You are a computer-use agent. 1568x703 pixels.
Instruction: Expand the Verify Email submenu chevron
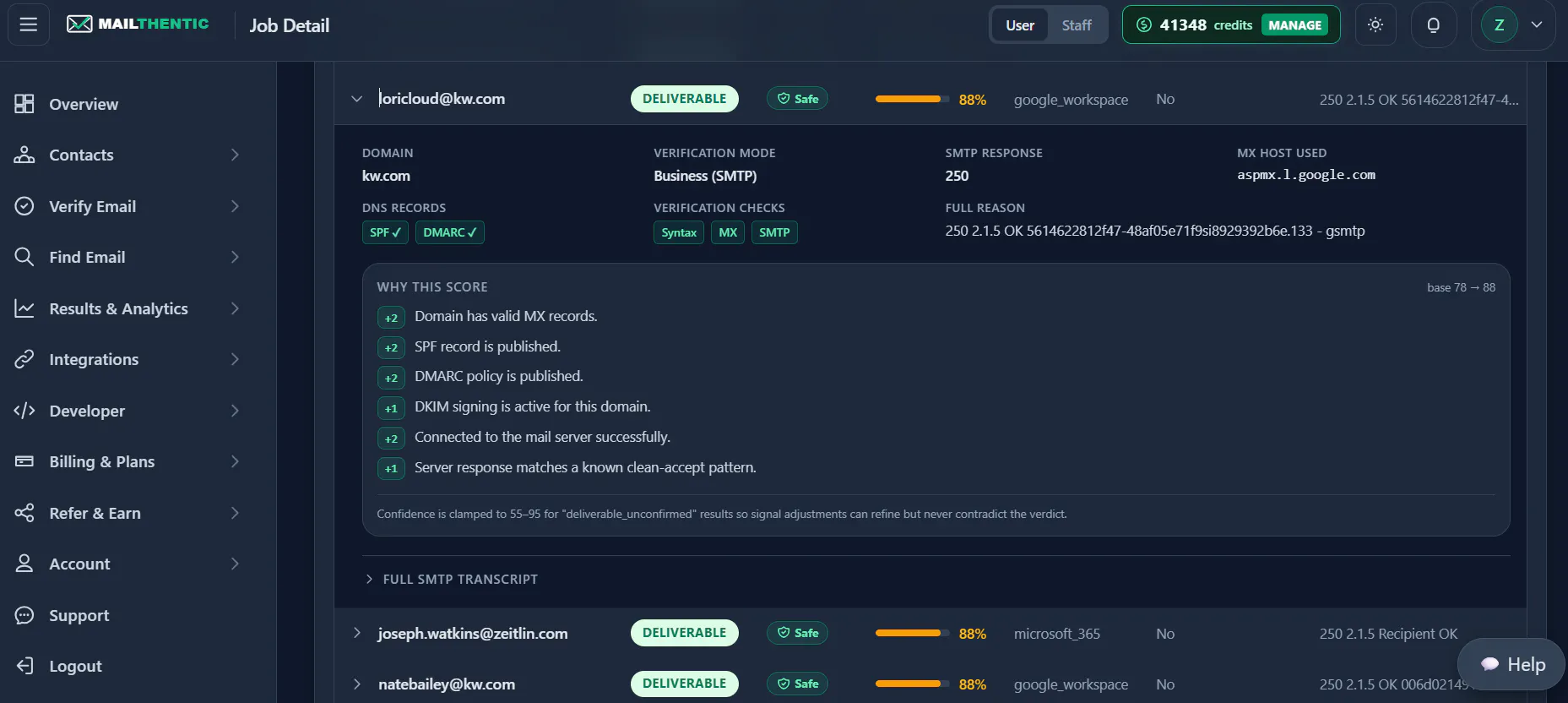[x=235, y=206]
